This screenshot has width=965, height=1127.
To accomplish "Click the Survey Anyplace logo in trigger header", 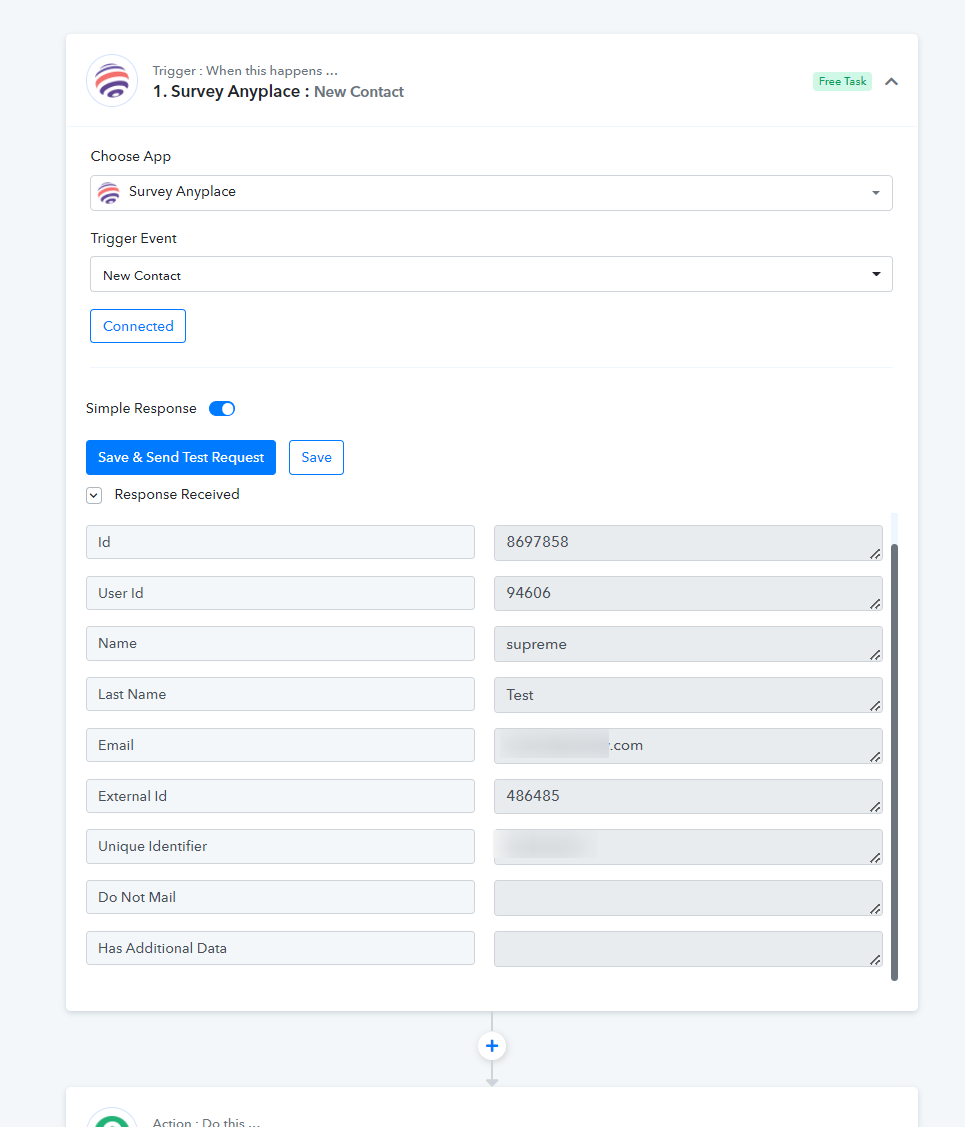I will pyautogui.click(x=112, y=80).
